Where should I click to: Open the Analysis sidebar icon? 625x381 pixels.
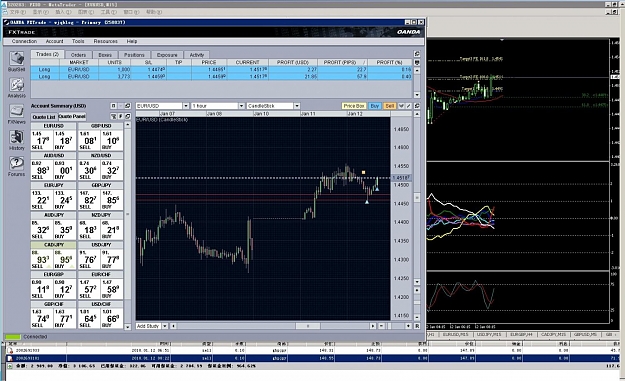pos(16,87)
